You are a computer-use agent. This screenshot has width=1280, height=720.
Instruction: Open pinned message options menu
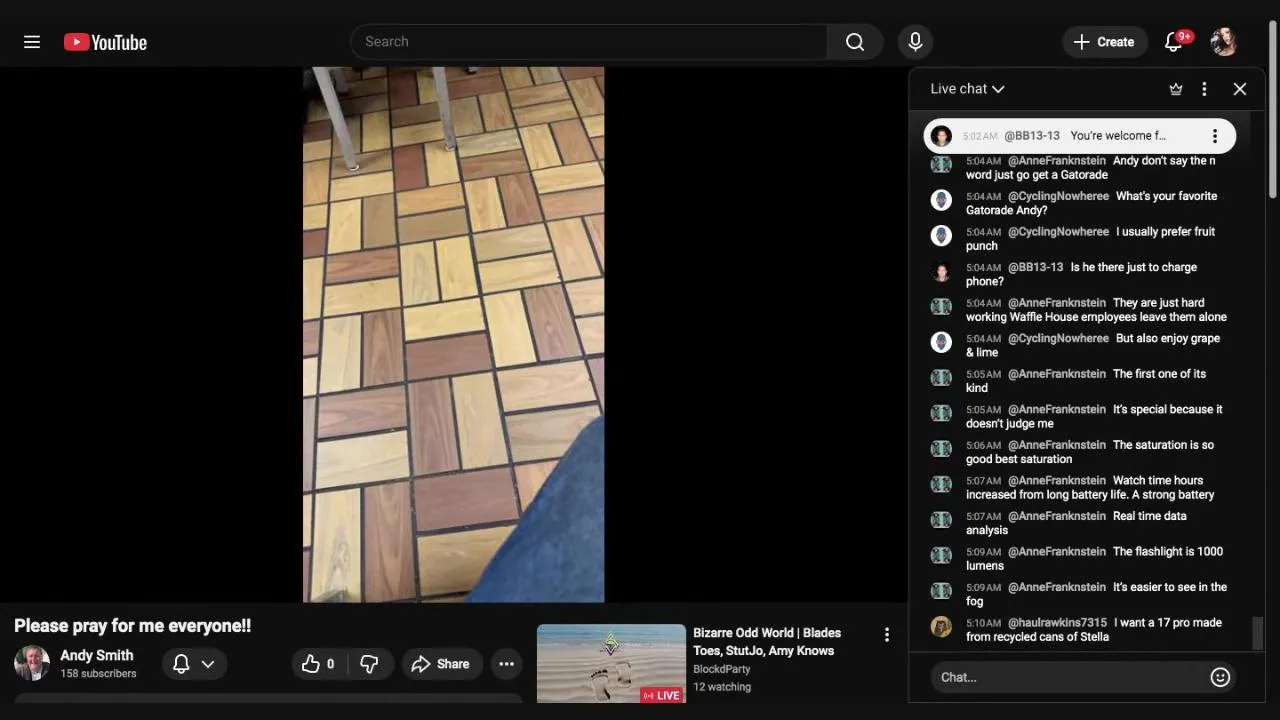tap(1215, 136)
